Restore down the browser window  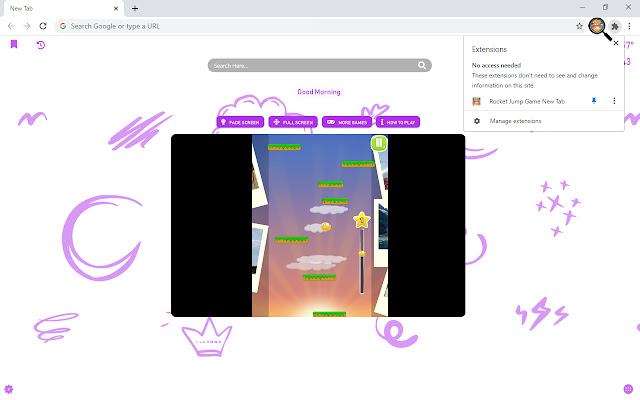(x=605, y=7)
